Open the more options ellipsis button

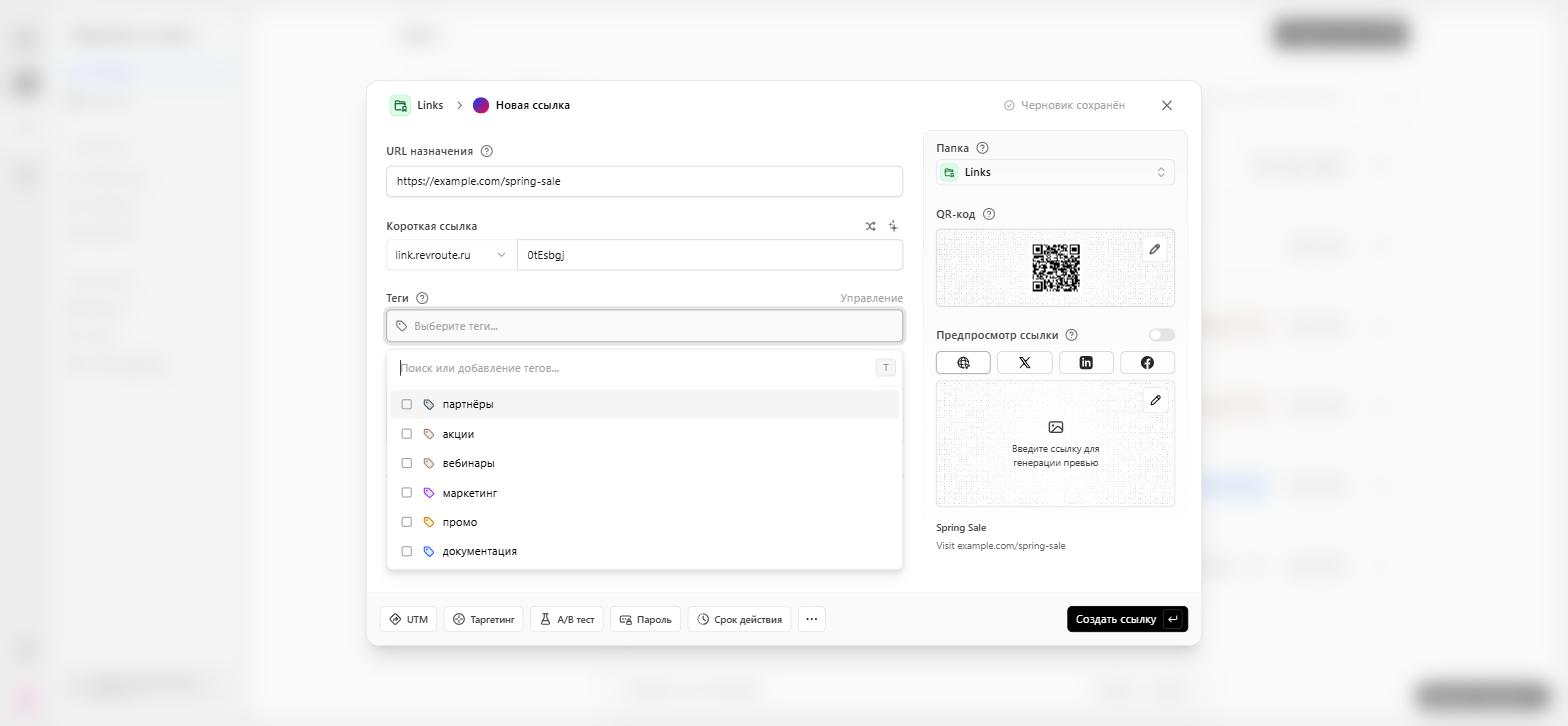(x=812, y=619)
